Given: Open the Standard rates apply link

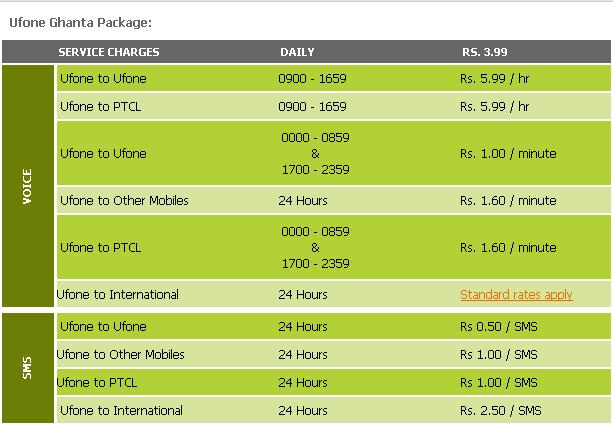Looking at the screenshot, I should (x=516, y=295).
